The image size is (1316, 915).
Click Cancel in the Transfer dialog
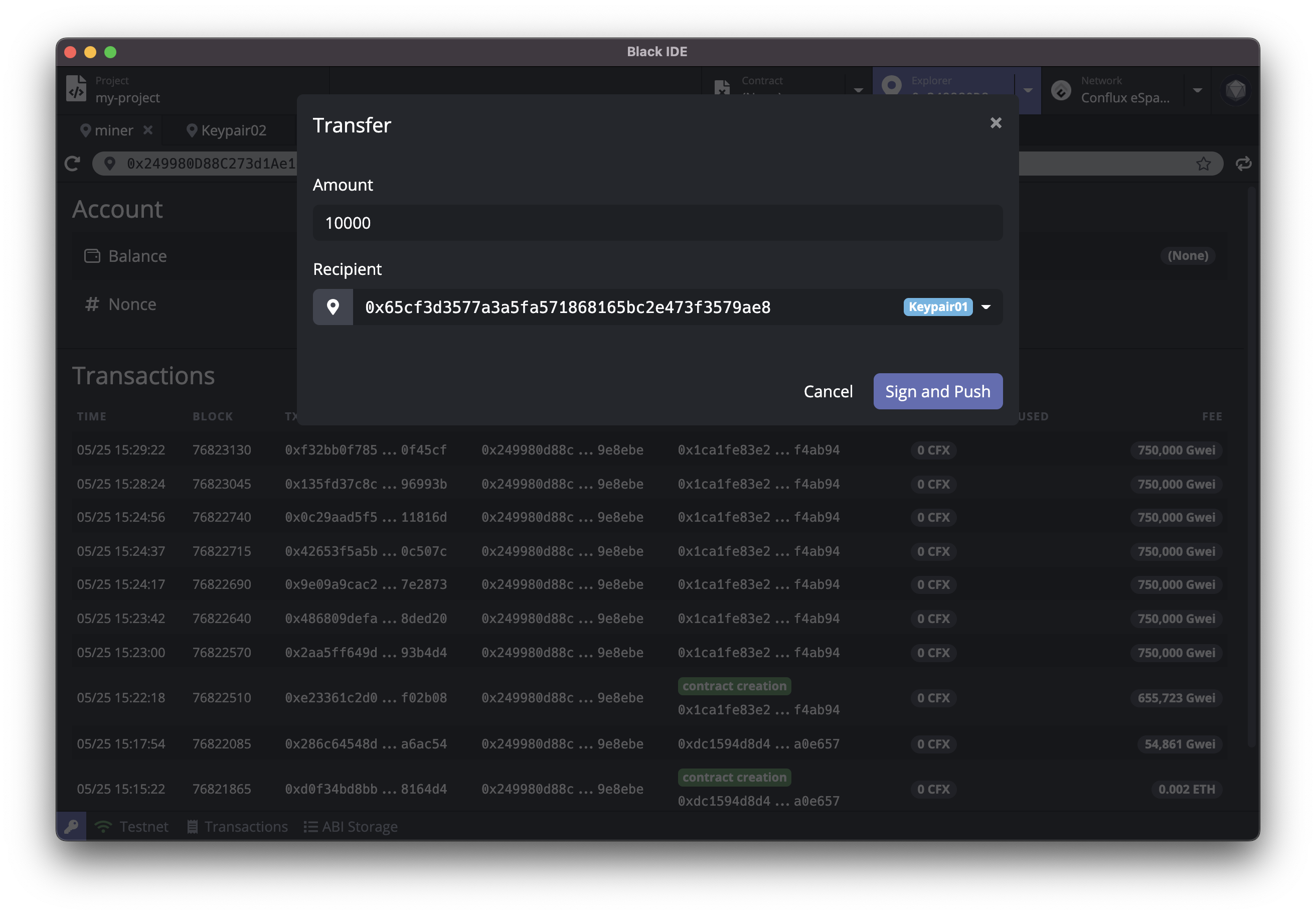point(828,392)
